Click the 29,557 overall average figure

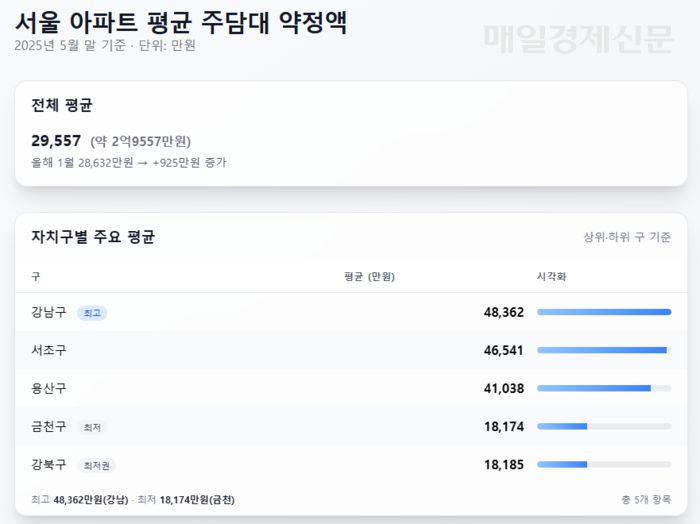56,141
